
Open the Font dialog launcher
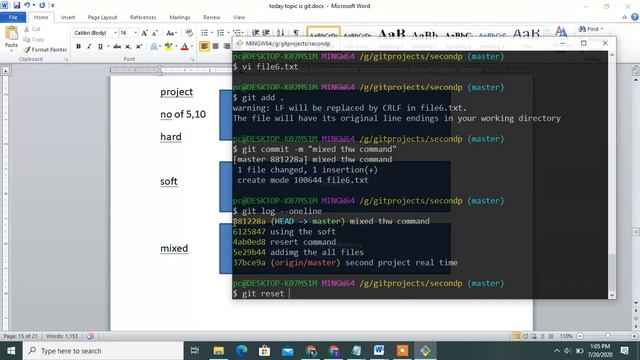192,60
